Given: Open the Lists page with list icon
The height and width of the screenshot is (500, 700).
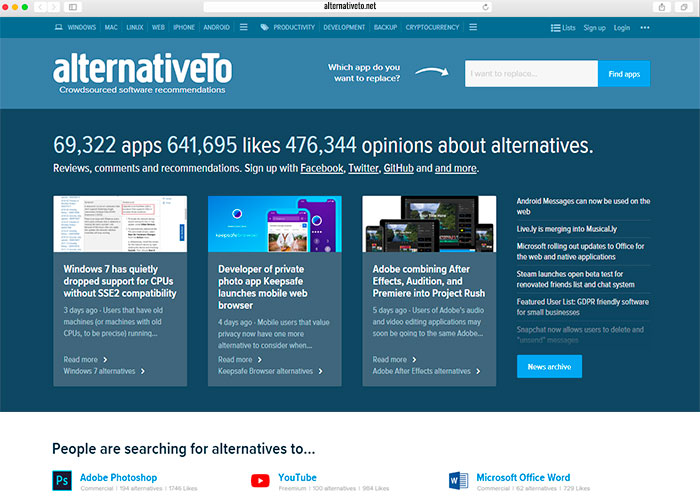Looking at the screenshot, I should (x=563, y=28).
